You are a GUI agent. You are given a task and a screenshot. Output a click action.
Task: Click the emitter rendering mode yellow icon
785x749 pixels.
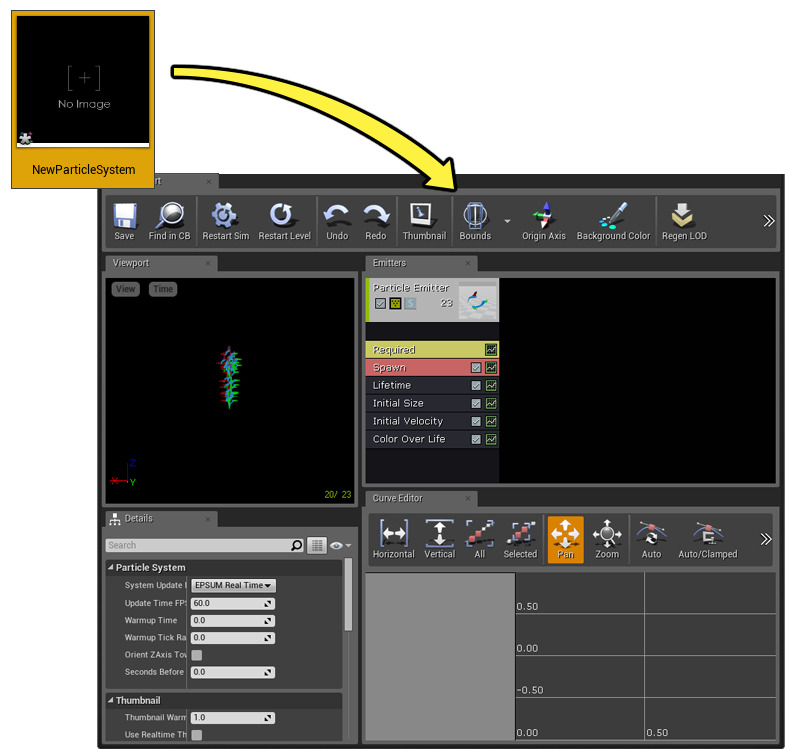(x=396, y=303)
